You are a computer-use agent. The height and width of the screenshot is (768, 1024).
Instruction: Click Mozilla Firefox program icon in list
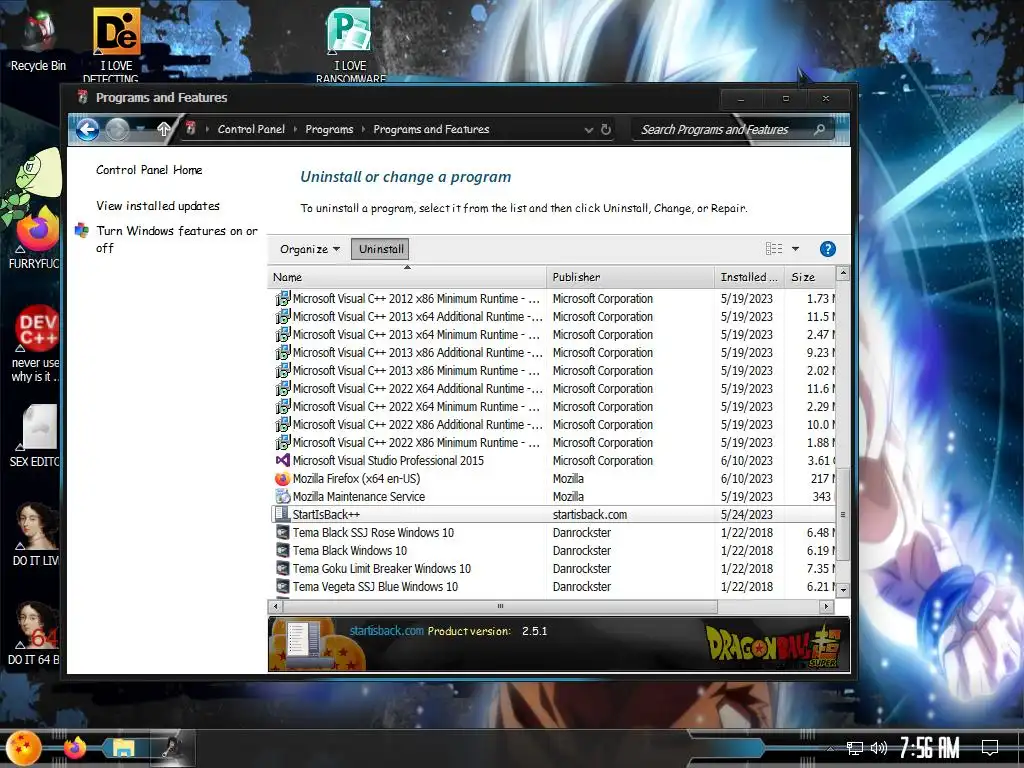(282, 479)
